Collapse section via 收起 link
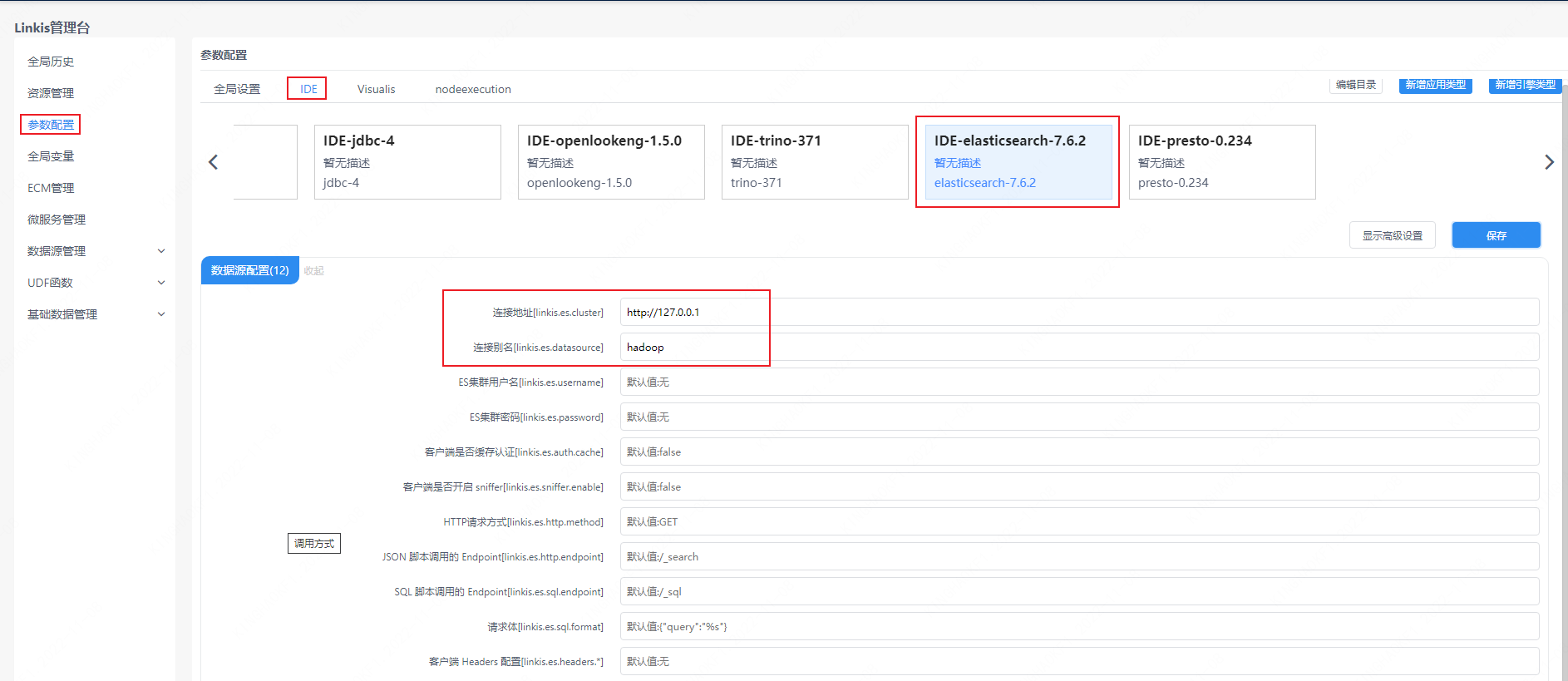Image resolution: width=1568 pixels, height=681 pixels. (x=313, y=271)
